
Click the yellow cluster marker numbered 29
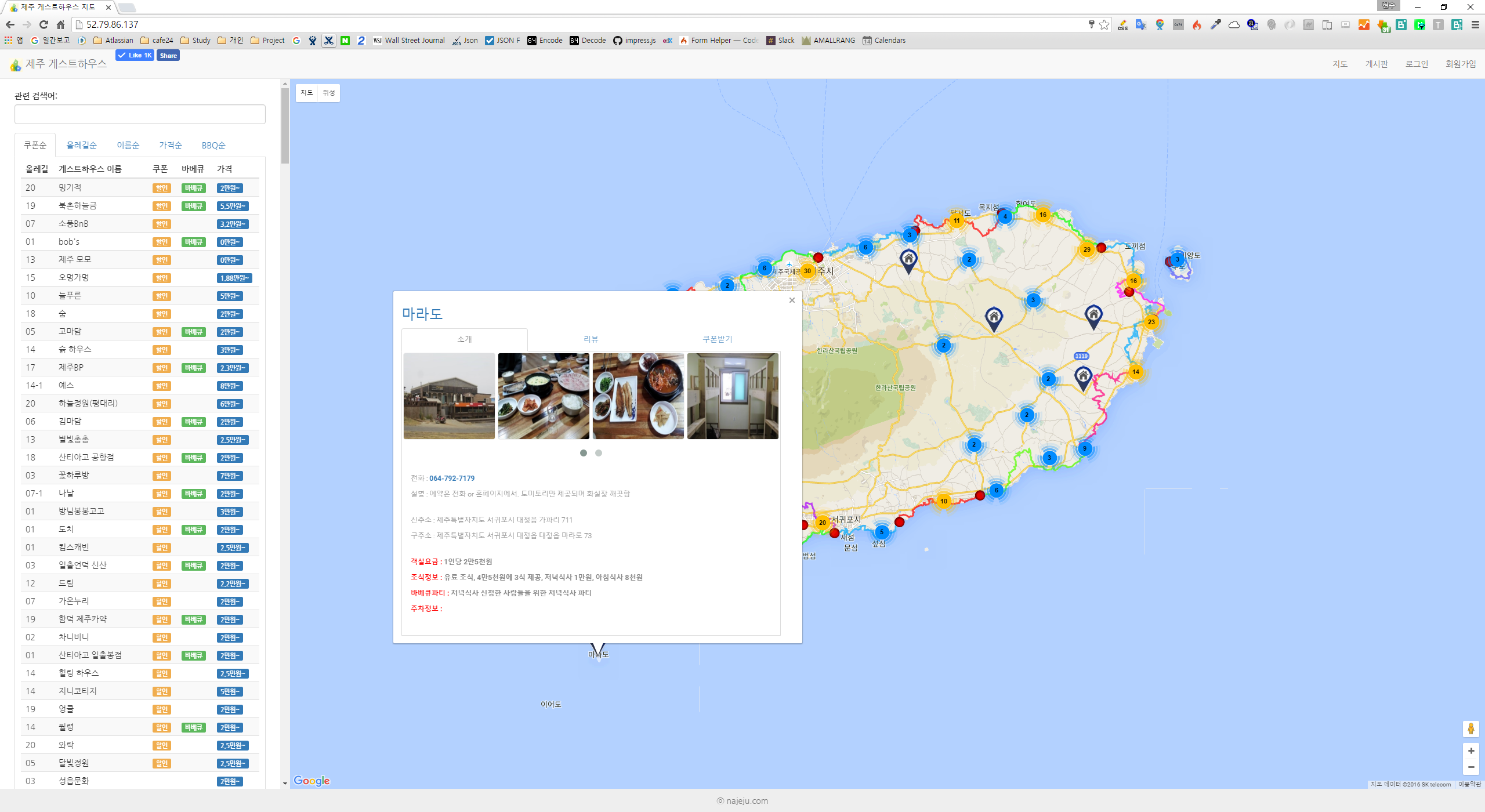pos(1087,249)
